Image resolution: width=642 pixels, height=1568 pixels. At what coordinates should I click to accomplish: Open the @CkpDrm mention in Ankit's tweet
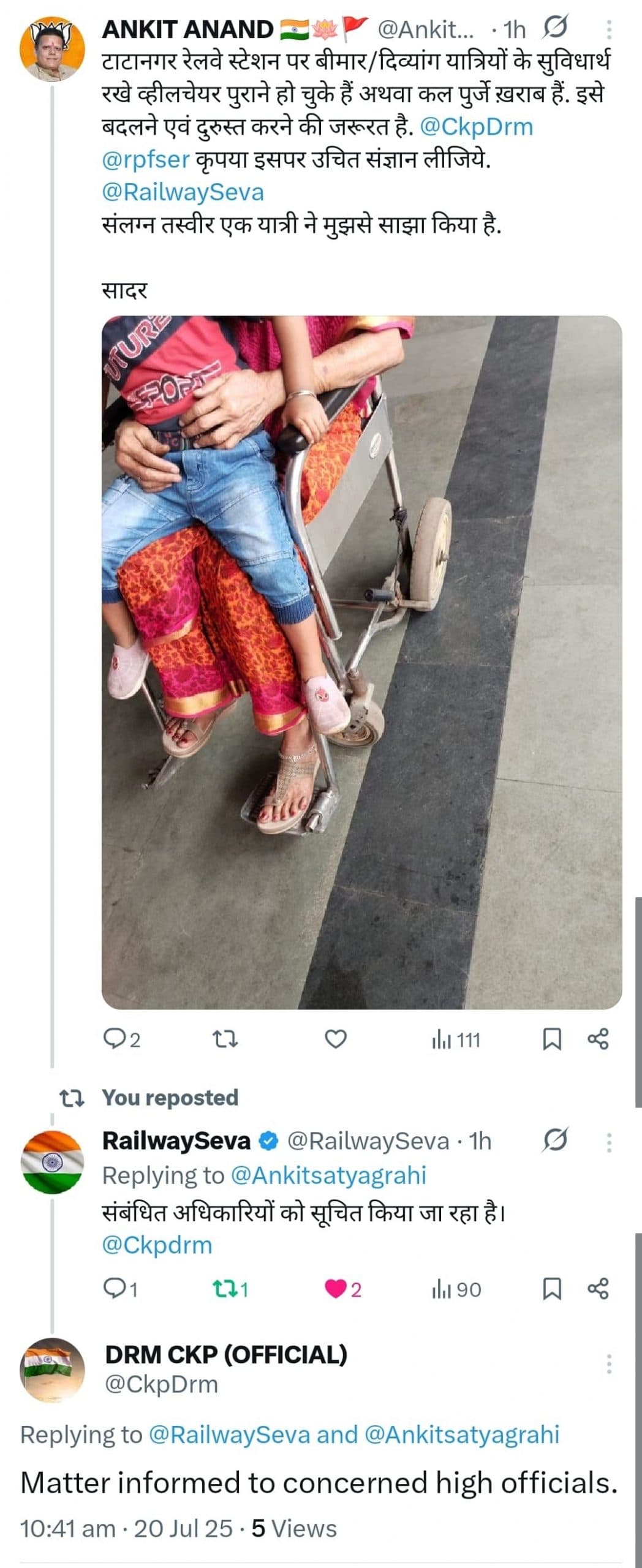click(x=477, y=127)
